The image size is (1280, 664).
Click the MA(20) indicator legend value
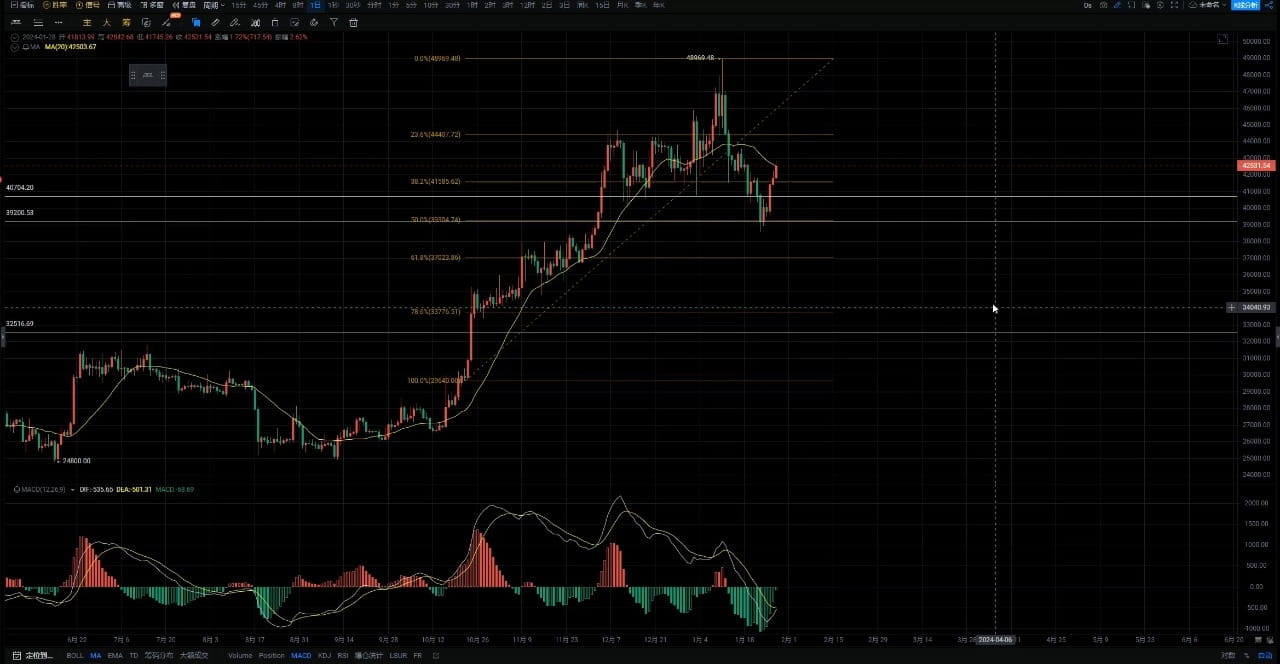click(x=70, y=47)
